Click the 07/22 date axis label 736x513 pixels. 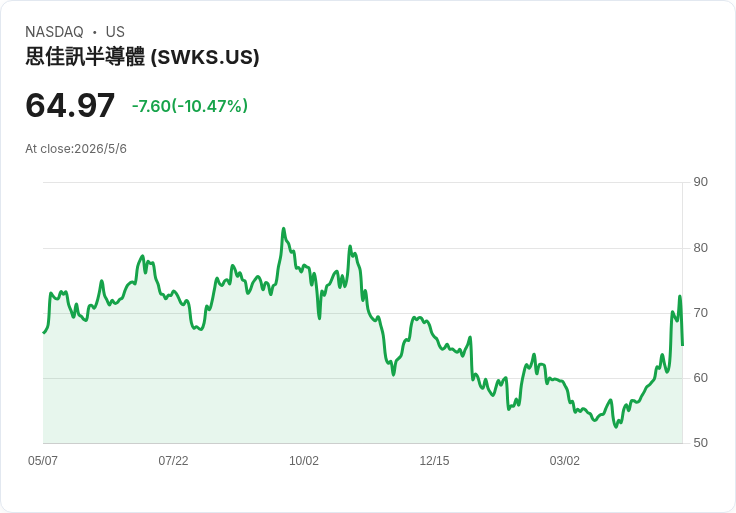[x=173, y=460]
